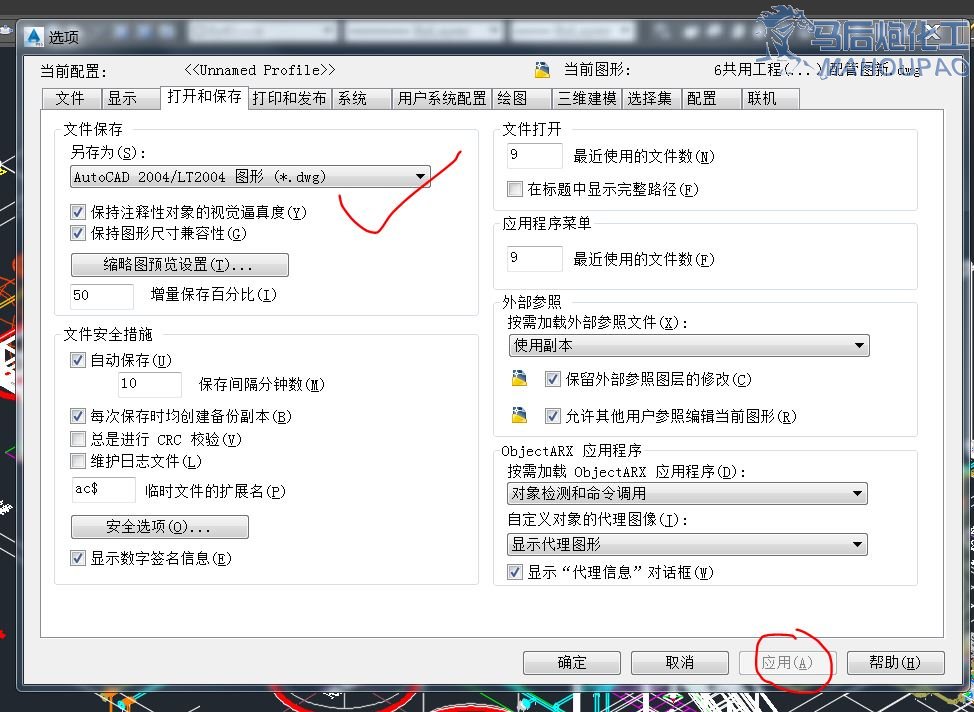Expand the 按需加载 ObjectARX 应用程序 dropdown
The width and height of the screenshot is (974, 712).
click(687, 493)
